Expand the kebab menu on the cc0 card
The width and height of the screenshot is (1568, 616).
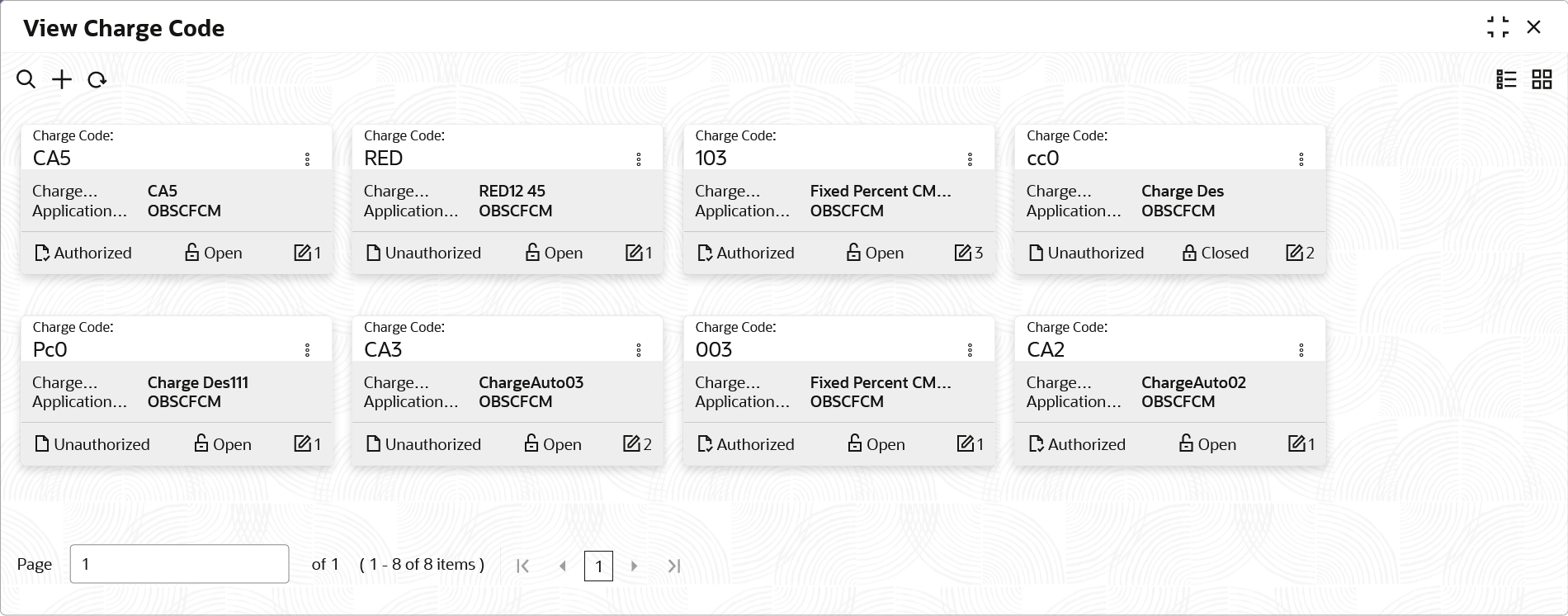1301,159
